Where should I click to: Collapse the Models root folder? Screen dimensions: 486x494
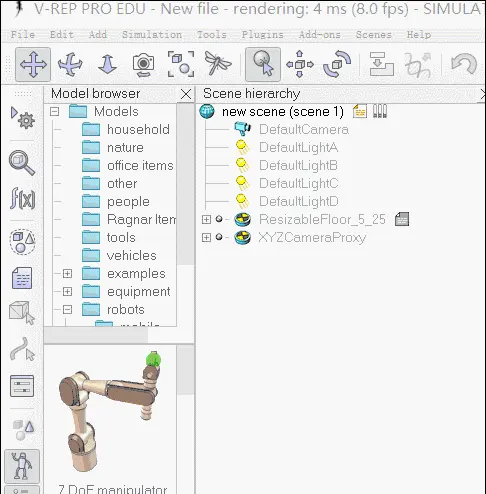tap(54, 111)
